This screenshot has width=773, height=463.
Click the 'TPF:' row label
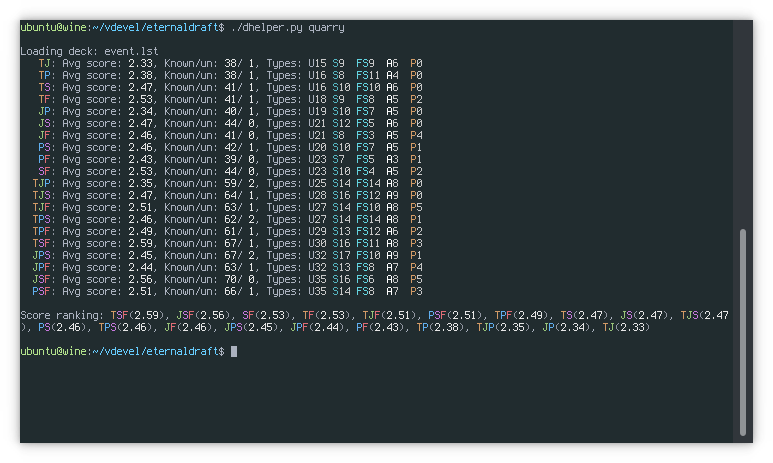44,231
